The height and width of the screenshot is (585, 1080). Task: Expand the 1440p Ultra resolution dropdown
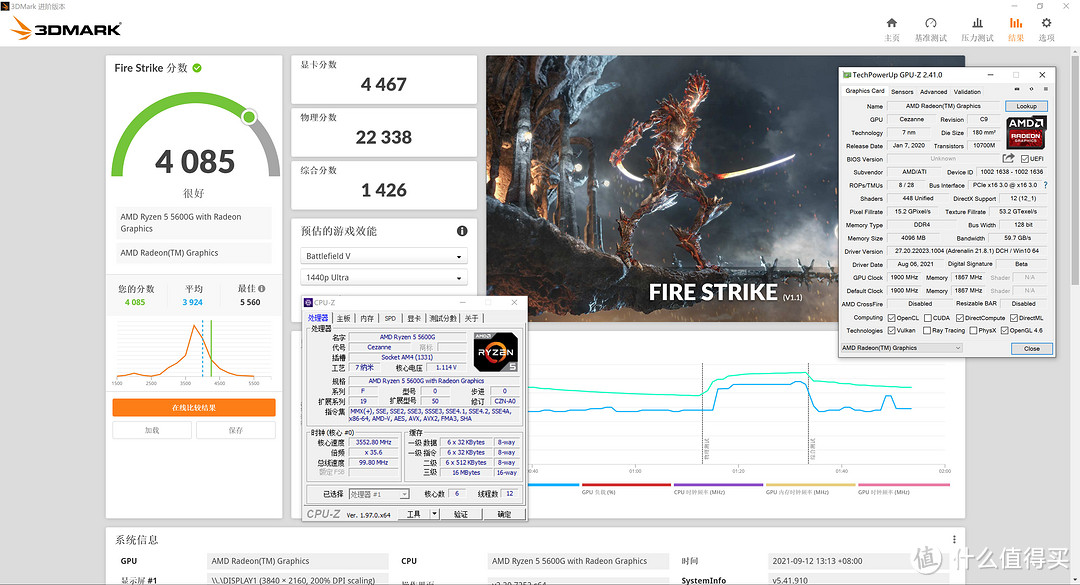point(384,278)
